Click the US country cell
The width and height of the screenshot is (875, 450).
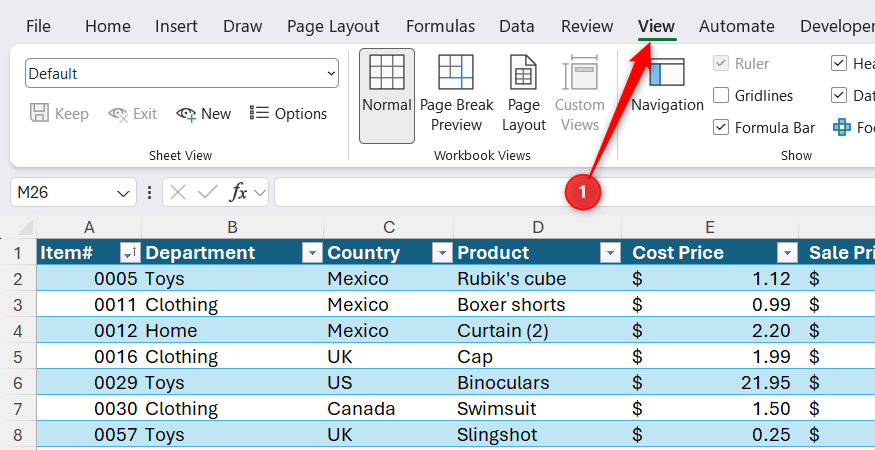(389, 382)
